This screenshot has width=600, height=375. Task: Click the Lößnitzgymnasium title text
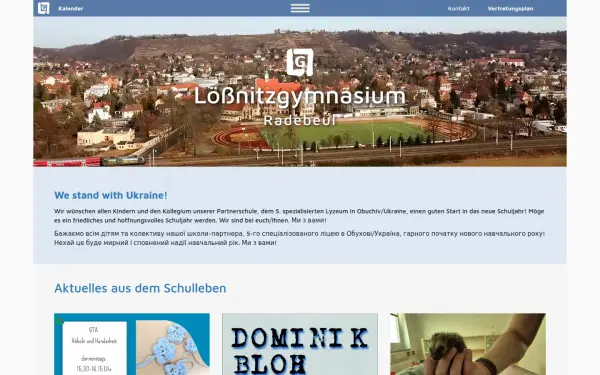[x=300, y=96]
